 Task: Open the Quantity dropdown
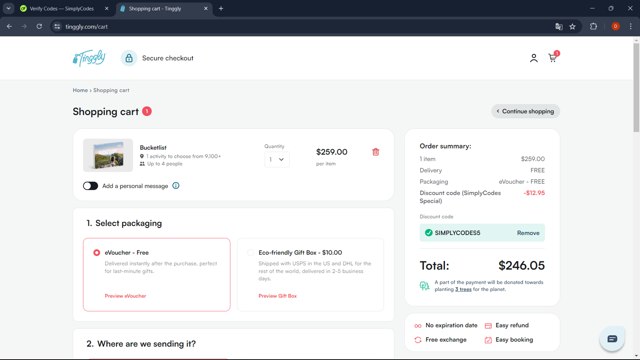click(x=276, y=159)
